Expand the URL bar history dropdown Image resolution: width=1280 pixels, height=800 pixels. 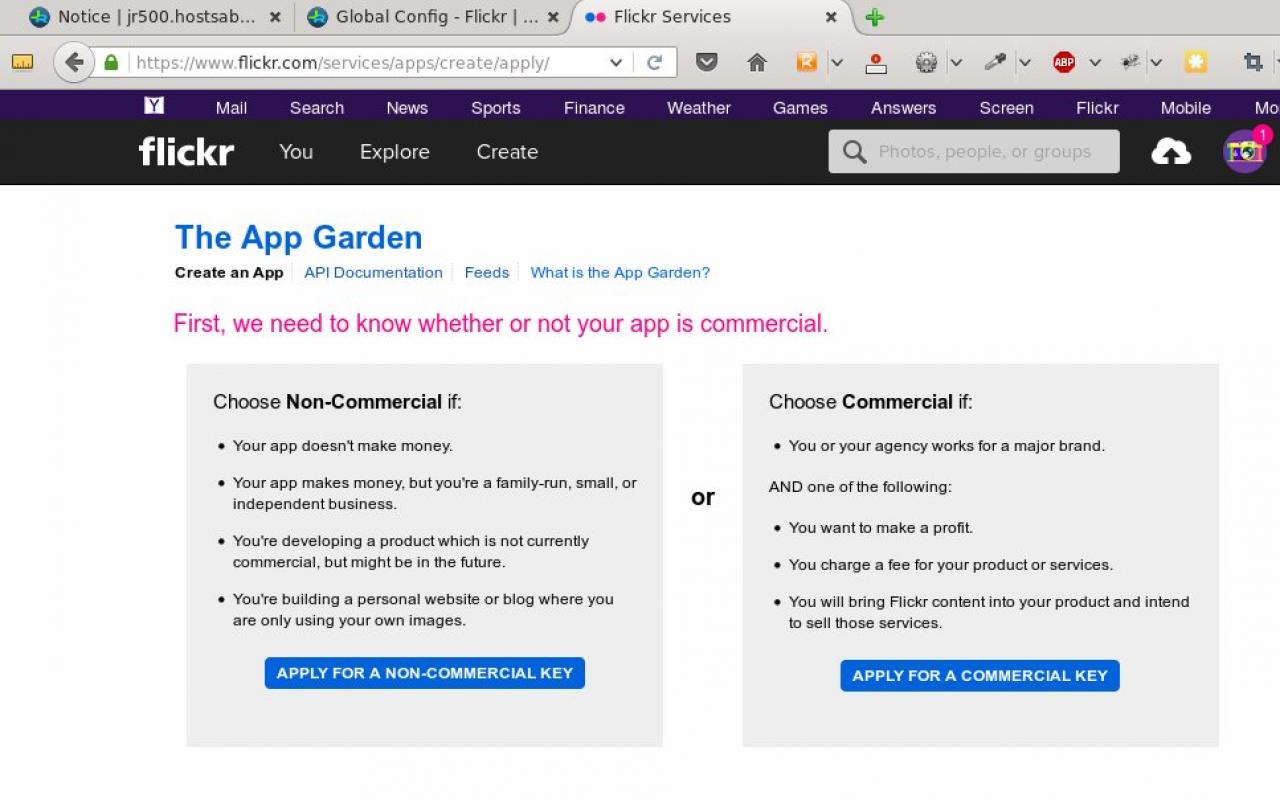coord(616,62)
